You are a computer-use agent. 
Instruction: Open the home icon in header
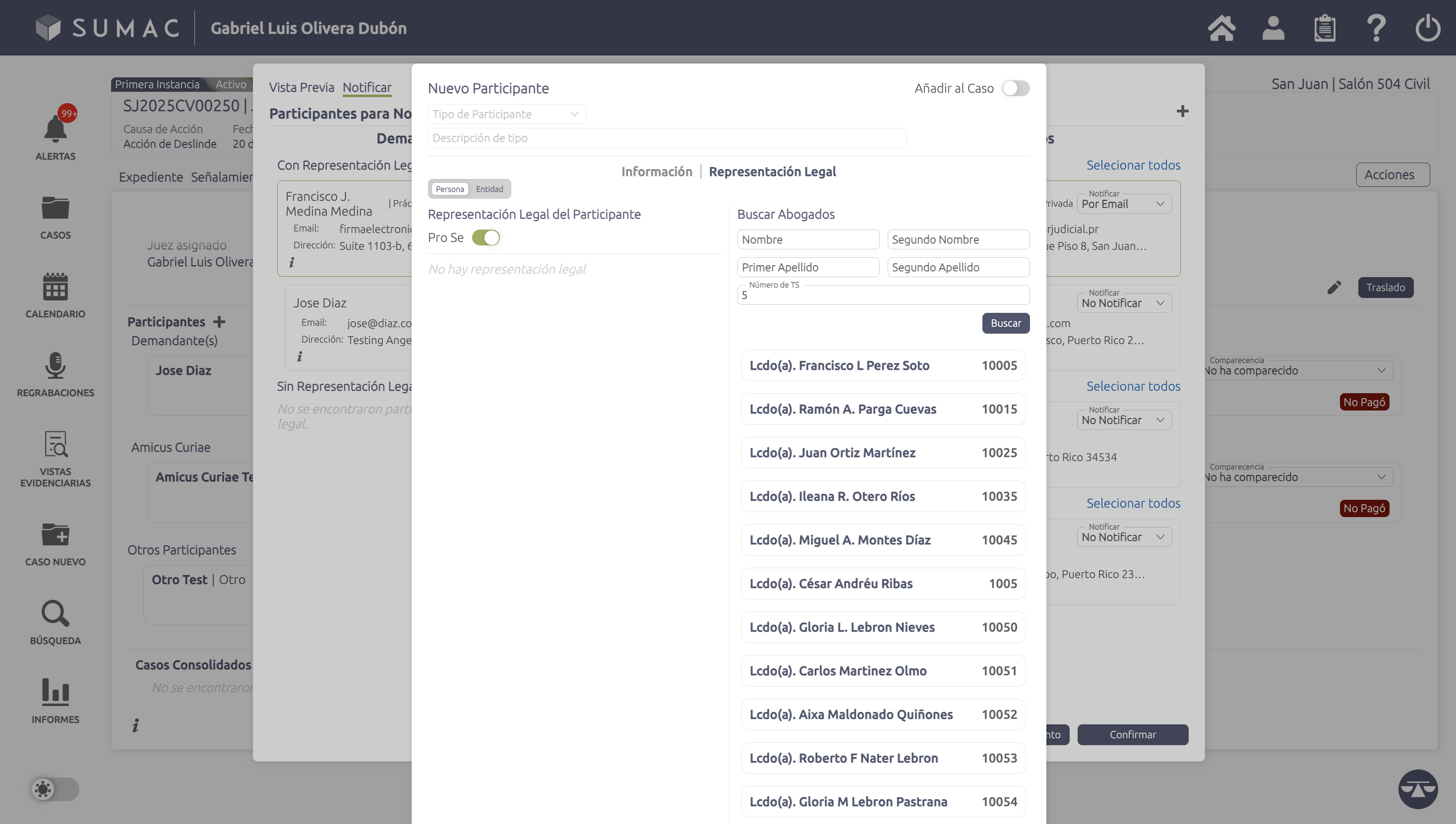(x=1221, y=28)
